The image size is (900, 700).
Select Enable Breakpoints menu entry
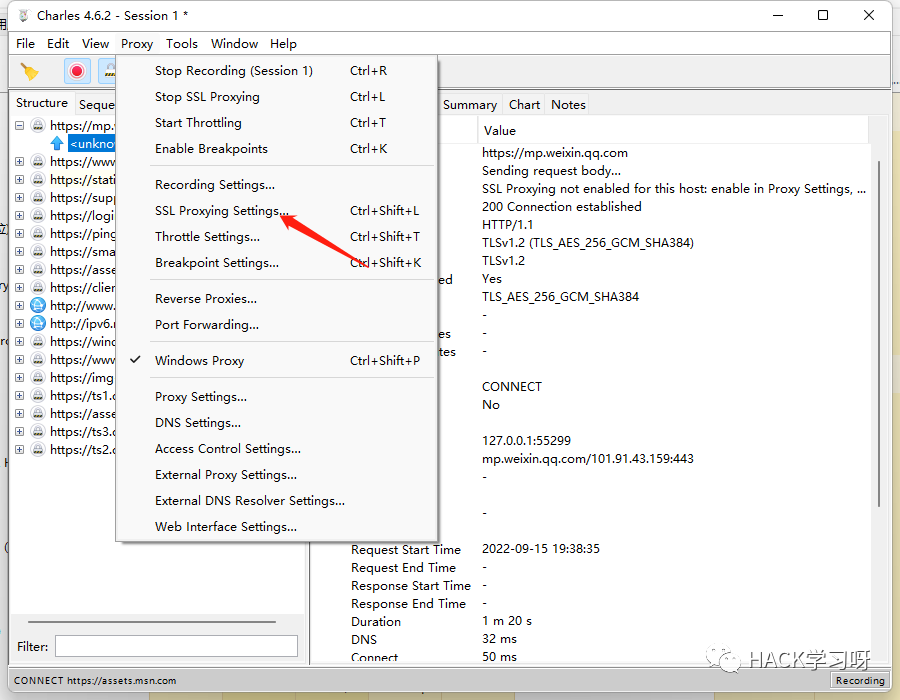tap(276, 149)
